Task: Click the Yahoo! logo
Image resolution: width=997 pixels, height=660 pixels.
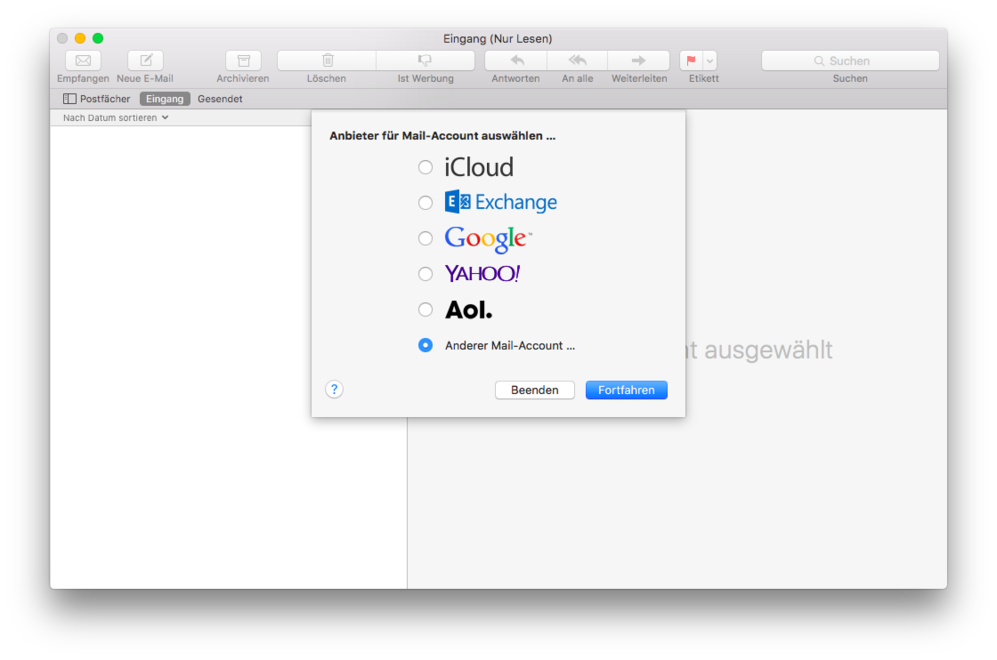Action: point(483,273)
